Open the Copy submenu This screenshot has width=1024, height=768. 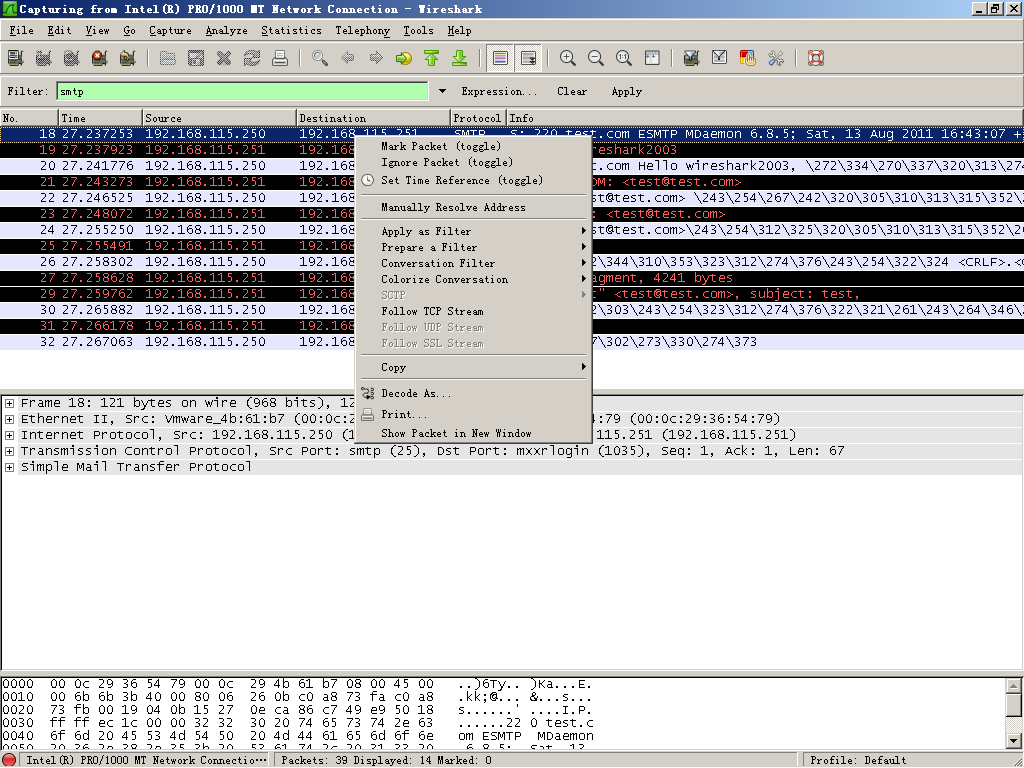coord(474,368)
